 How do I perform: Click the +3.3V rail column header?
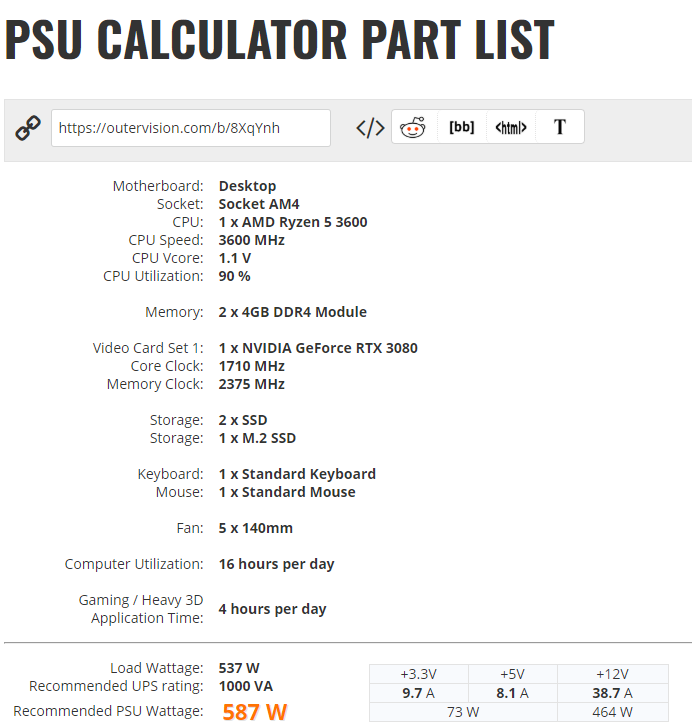pyautogui.click(x=418, y=674)
